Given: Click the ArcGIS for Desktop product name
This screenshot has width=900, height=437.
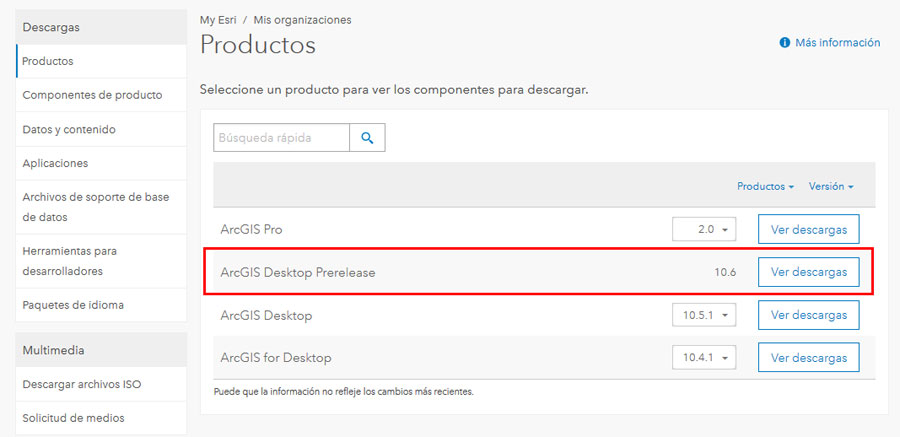Looking at the screenshot, I should coord(276,358).
